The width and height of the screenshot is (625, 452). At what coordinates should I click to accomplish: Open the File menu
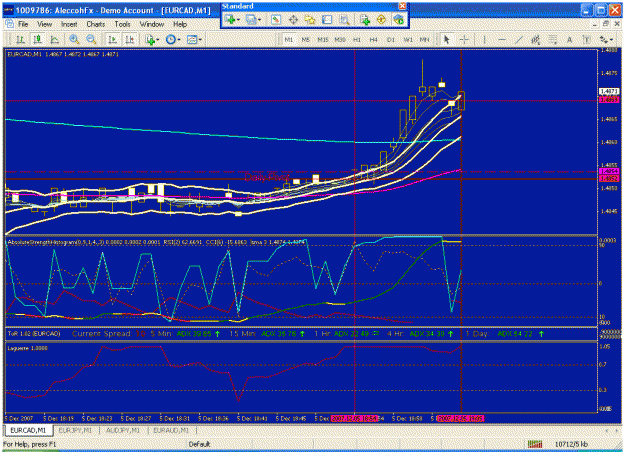[23, 24]
